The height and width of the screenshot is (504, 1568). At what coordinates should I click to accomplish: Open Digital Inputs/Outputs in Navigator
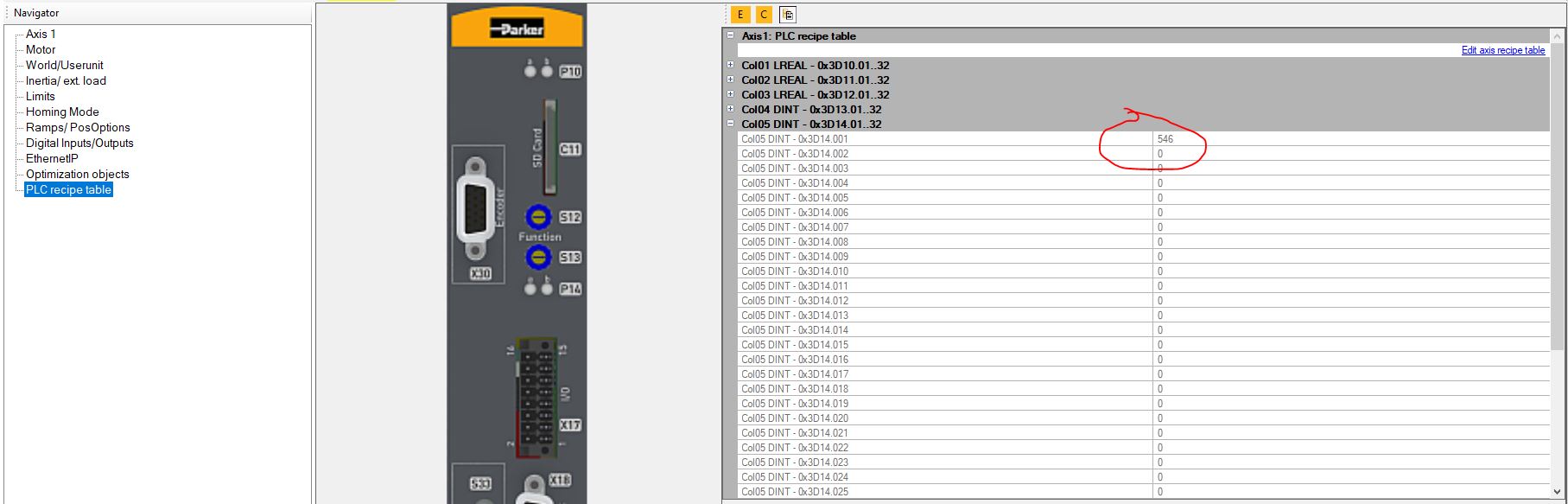click(x=79, y=143)
